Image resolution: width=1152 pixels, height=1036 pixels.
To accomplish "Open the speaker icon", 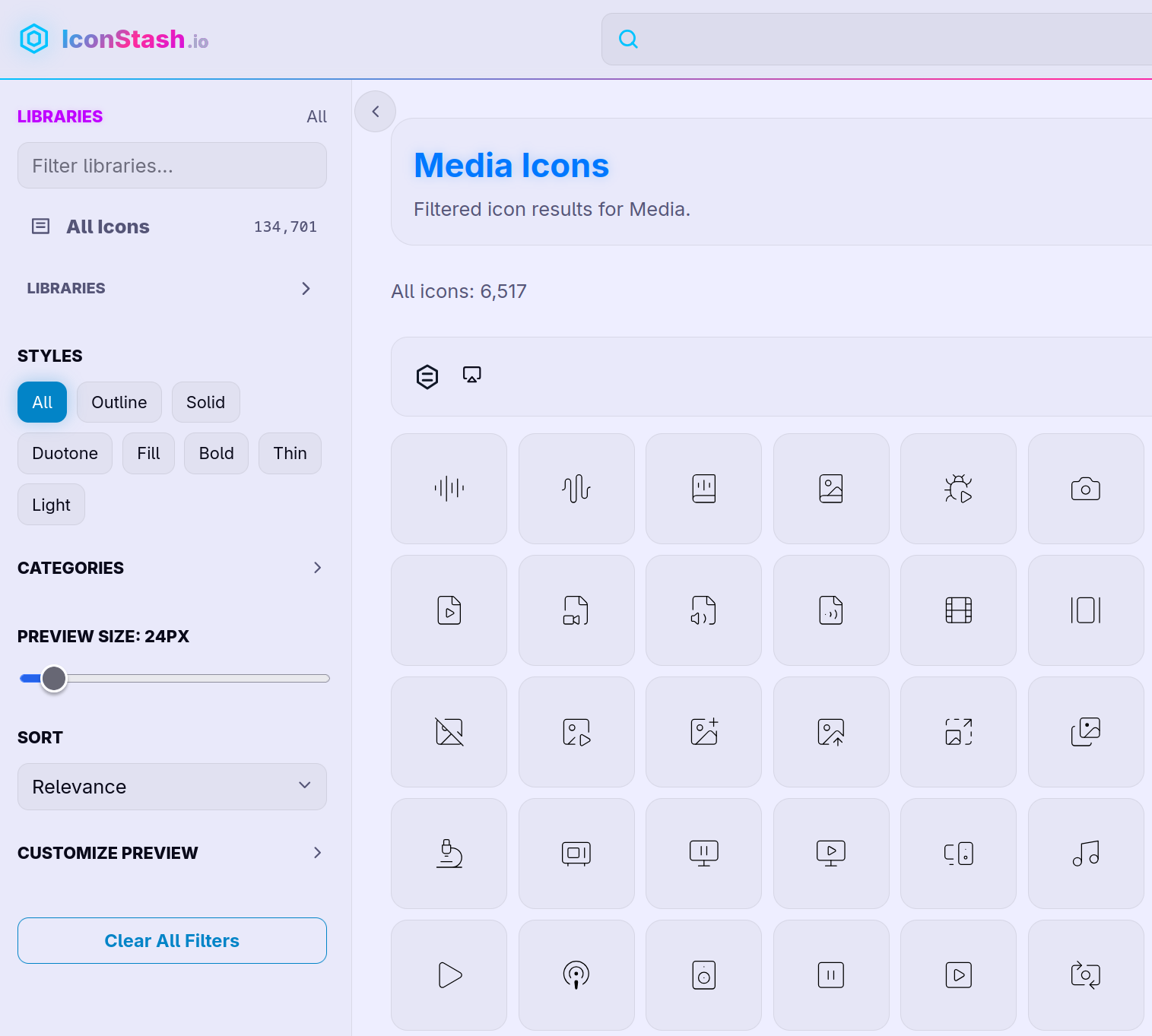I will 704,975.
